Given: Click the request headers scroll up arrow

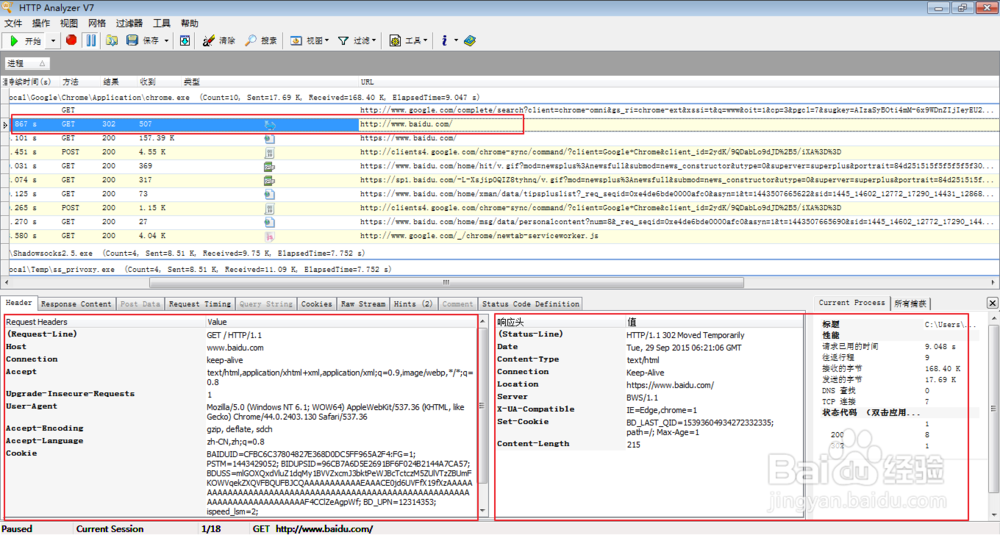Looking at the screenshot, I should click(483, 321).
